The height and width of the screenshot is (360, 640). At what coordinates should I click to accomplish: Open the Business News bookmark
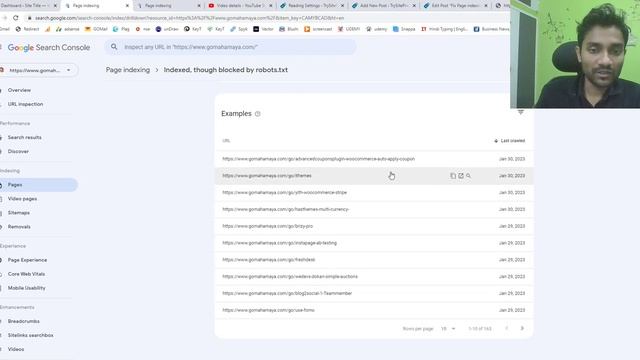tap(491, 29)
